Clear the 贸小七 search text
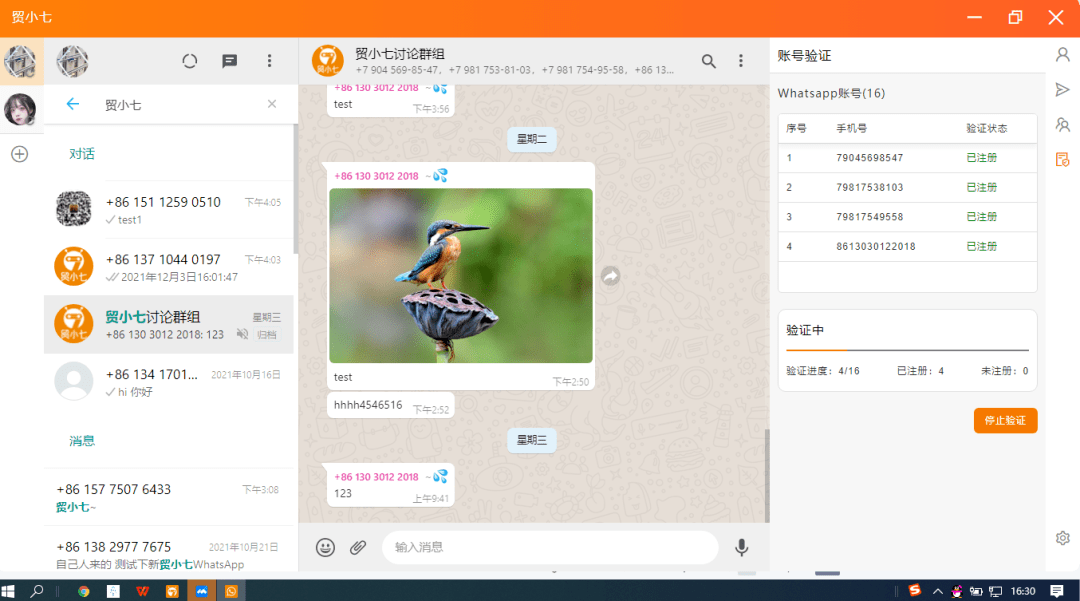This screenshot has height=601, width=1080. 272,104
